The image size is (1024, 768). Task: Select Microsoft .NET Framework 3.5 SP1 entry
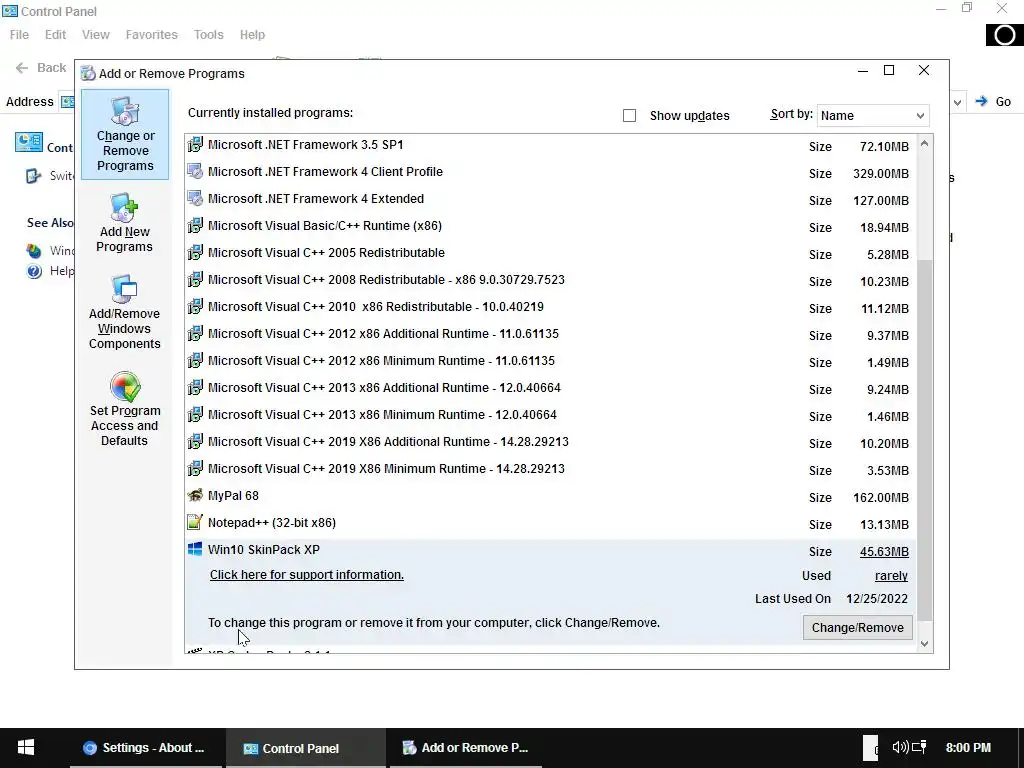coord(550,146)
